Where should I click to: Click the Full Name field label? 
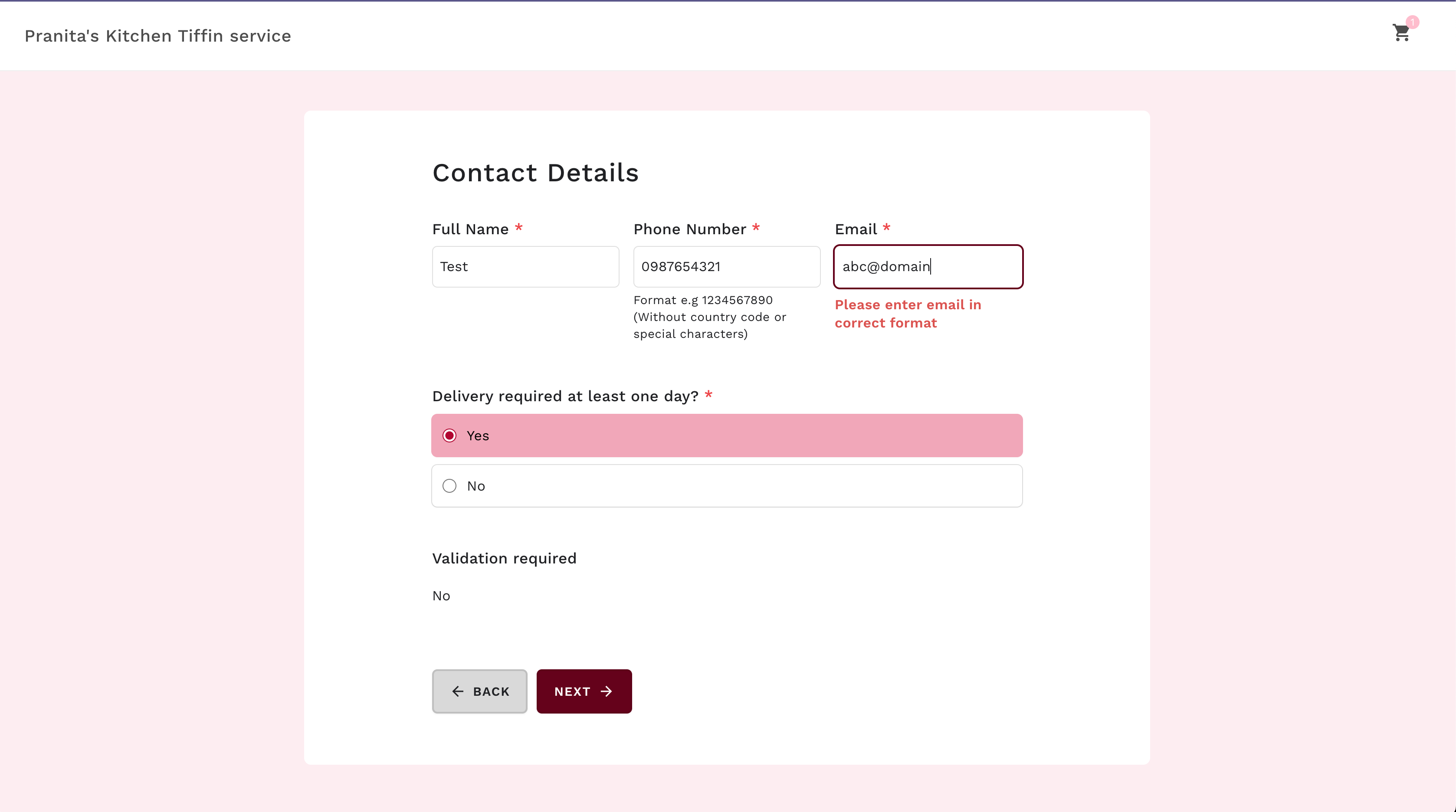tap(470, 229)
